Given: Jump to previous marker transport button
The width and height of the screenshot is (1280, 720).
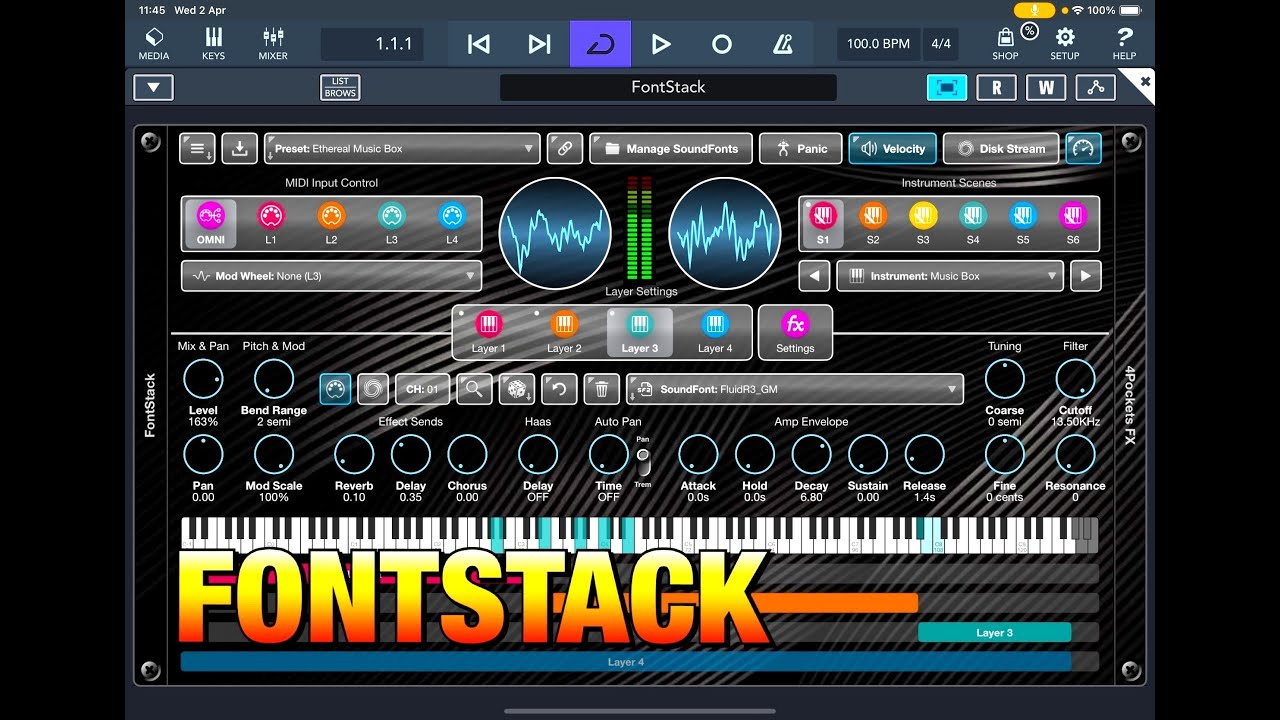Looking at the screenshot, I should (x=479, y=44).
